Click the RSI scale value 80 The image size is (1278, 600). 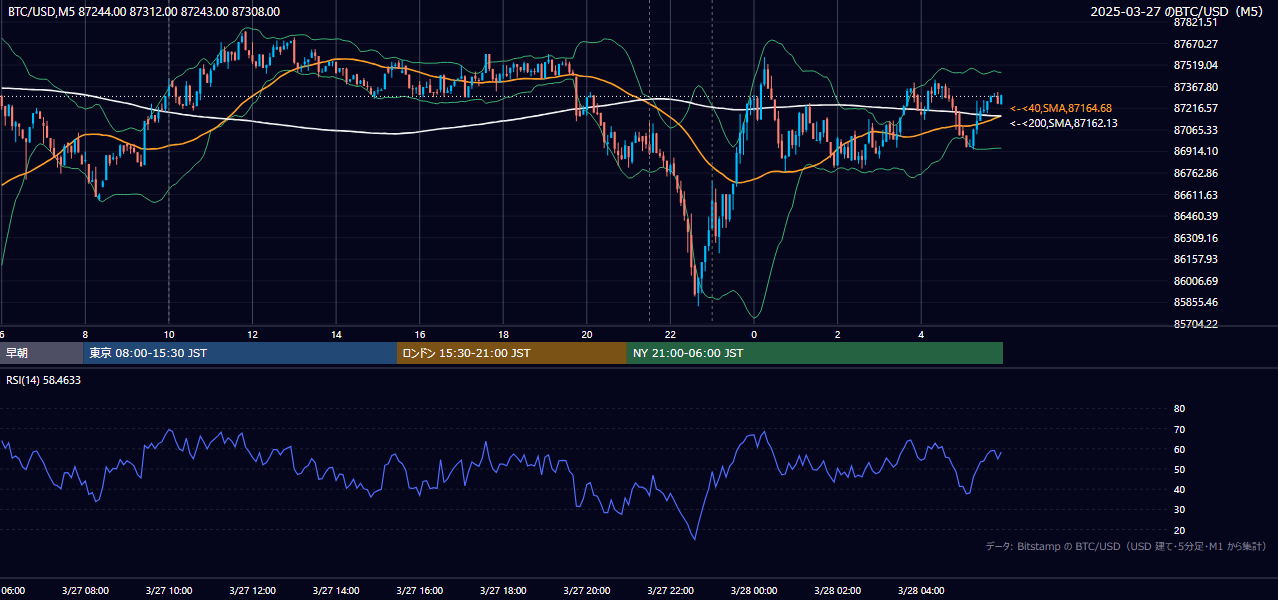coord(1179,409)
